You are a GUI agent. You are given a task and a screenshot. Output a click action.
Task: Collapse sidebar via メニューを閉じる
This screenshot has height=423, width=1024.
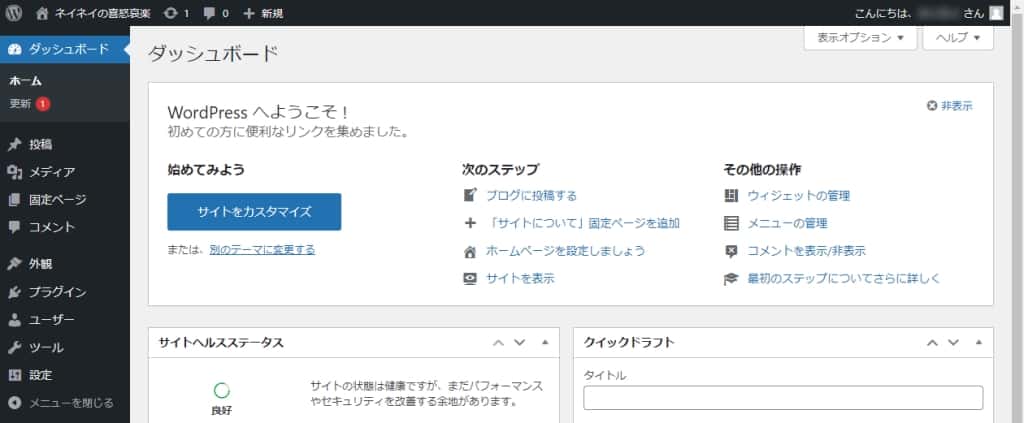(x=65, y=403)
